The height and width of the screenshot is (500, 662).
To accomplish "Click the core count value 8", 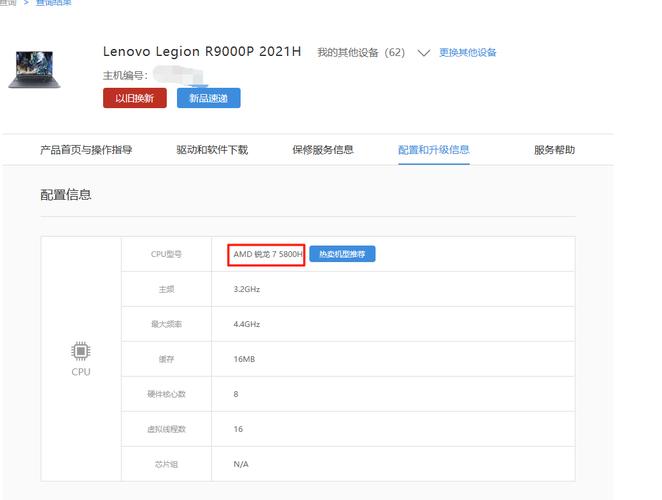I will [x=236, y=394].
